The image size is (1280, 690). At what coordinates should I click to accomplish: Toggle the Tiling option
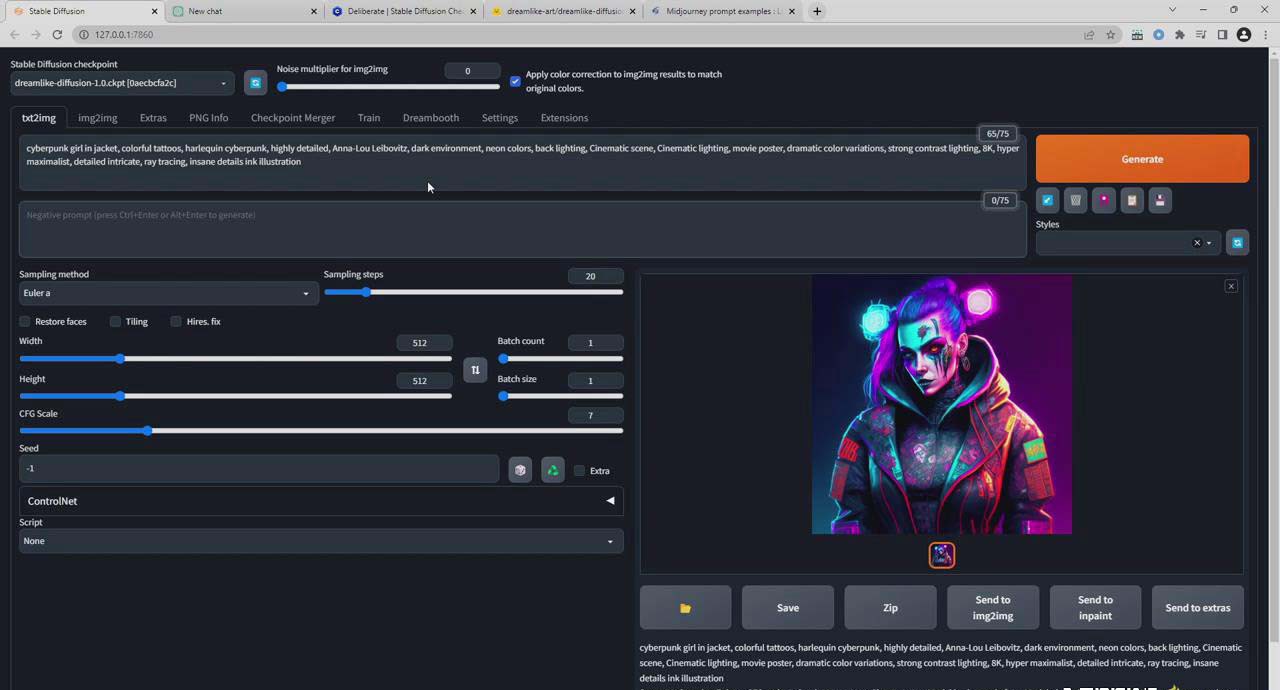(115, 321)
